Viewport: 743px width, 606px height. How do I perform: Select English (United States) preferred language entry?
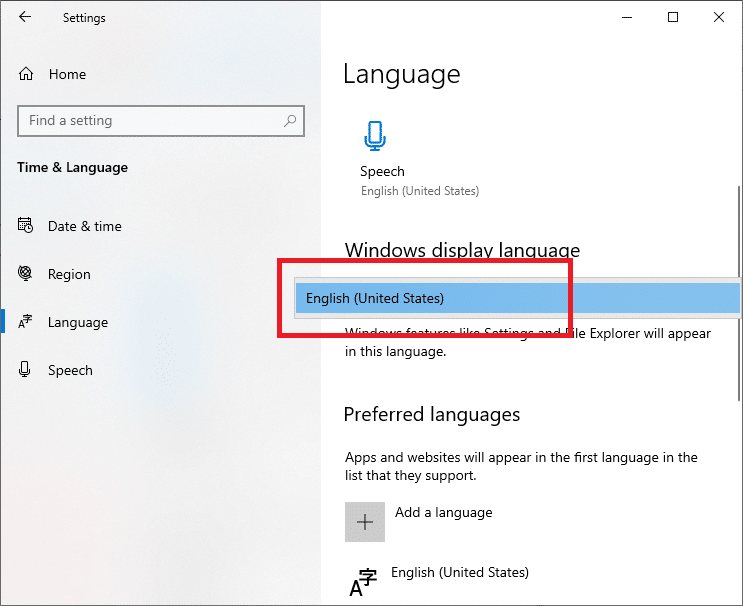(460, 573)
